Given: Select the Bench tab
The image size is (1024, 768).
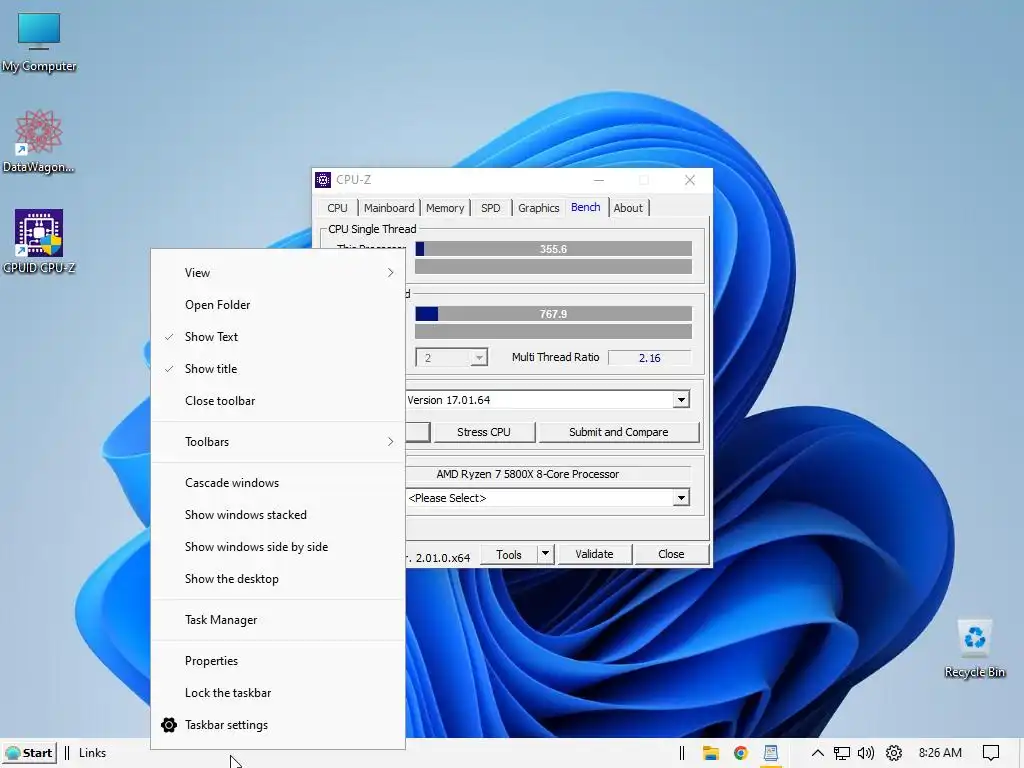Looking at the screenshot, I should coord(586,207).
